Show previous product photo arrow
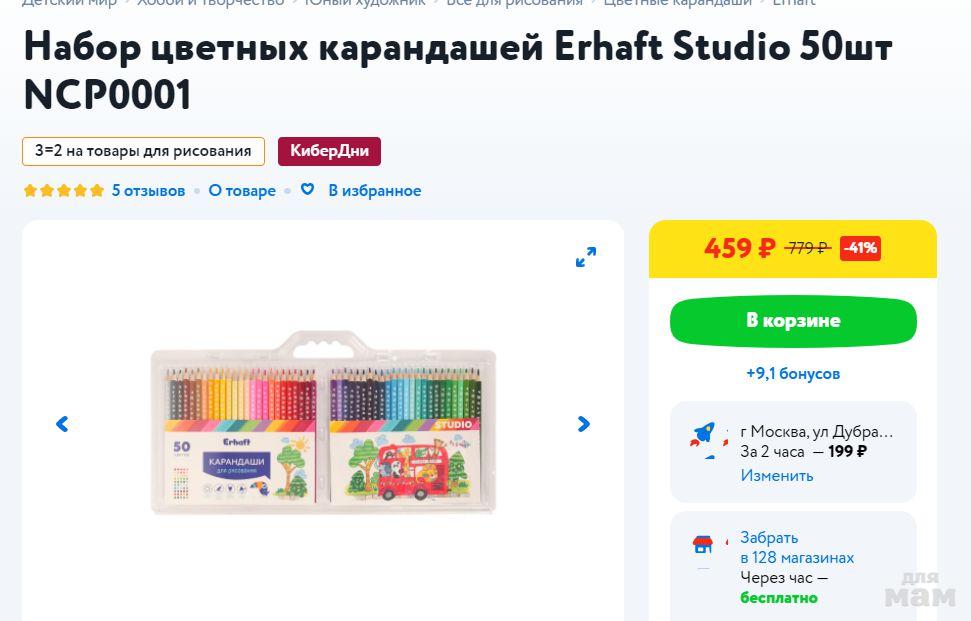The width and height of the screenshot is (971, 621). pos(62,424)
